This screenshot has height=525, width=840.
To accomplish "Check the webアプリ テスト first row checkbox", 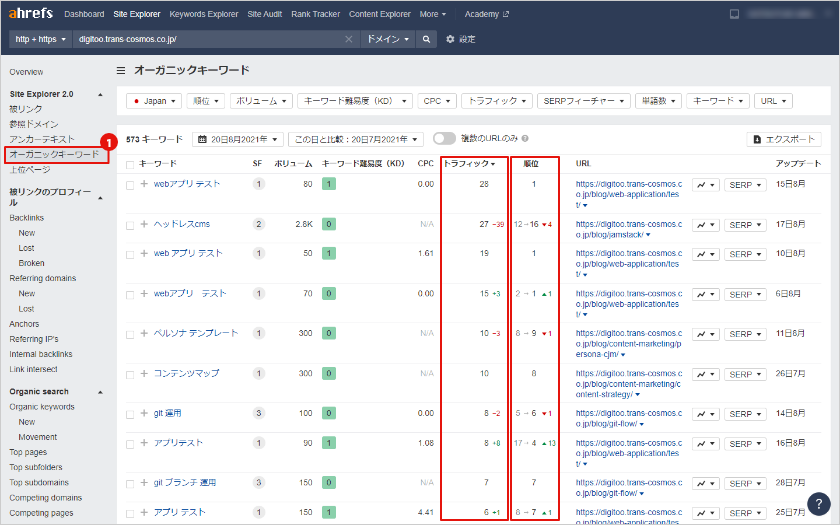I will pos(130,185).
